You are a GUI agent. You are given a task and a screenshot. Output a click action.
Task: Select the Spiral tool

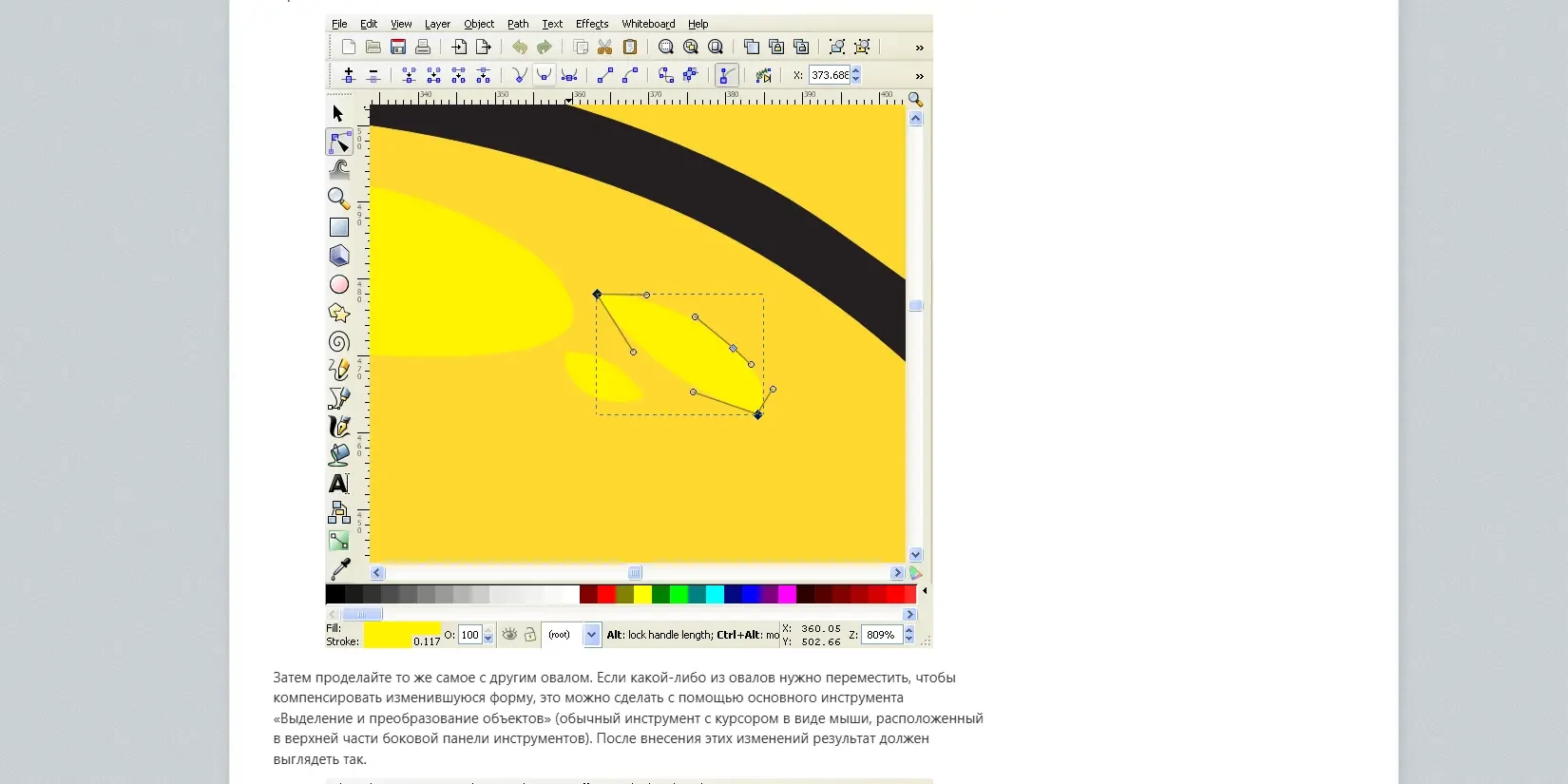pyautogui.click(x=339, y=341)
